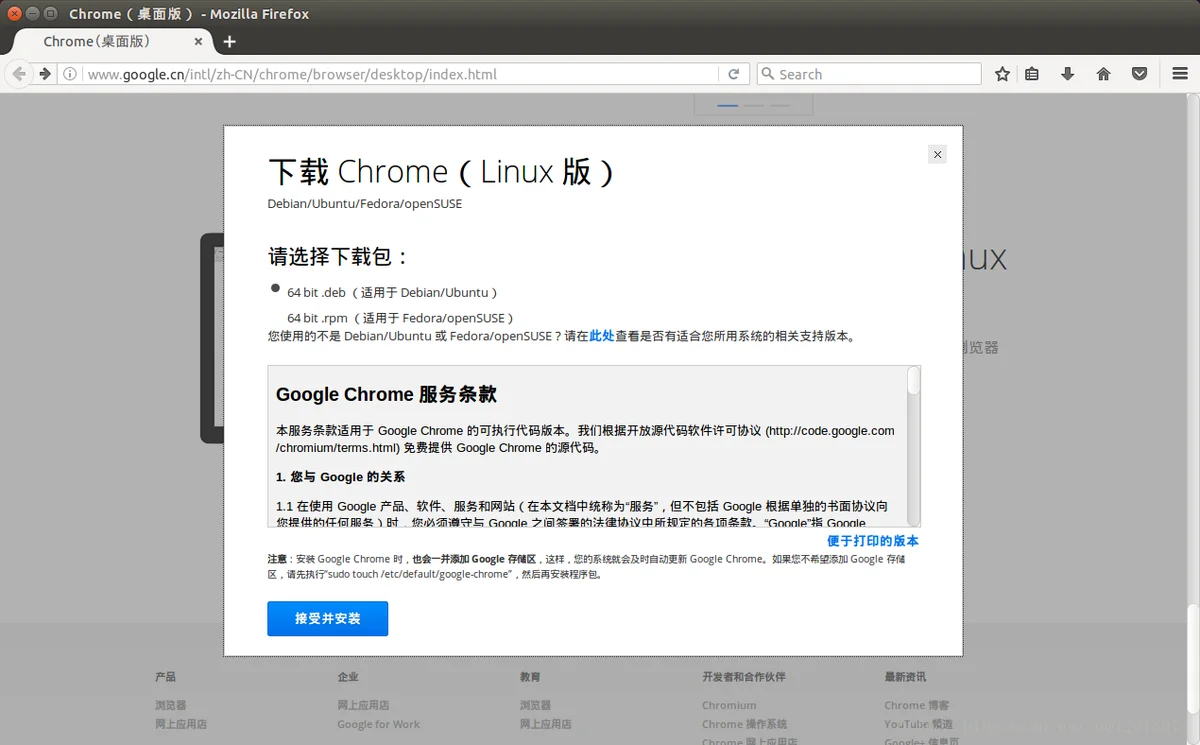Click the Google Chrome 服务条款 heading
This screenshot has height=745, width=1200.
[x=386, y=394]
